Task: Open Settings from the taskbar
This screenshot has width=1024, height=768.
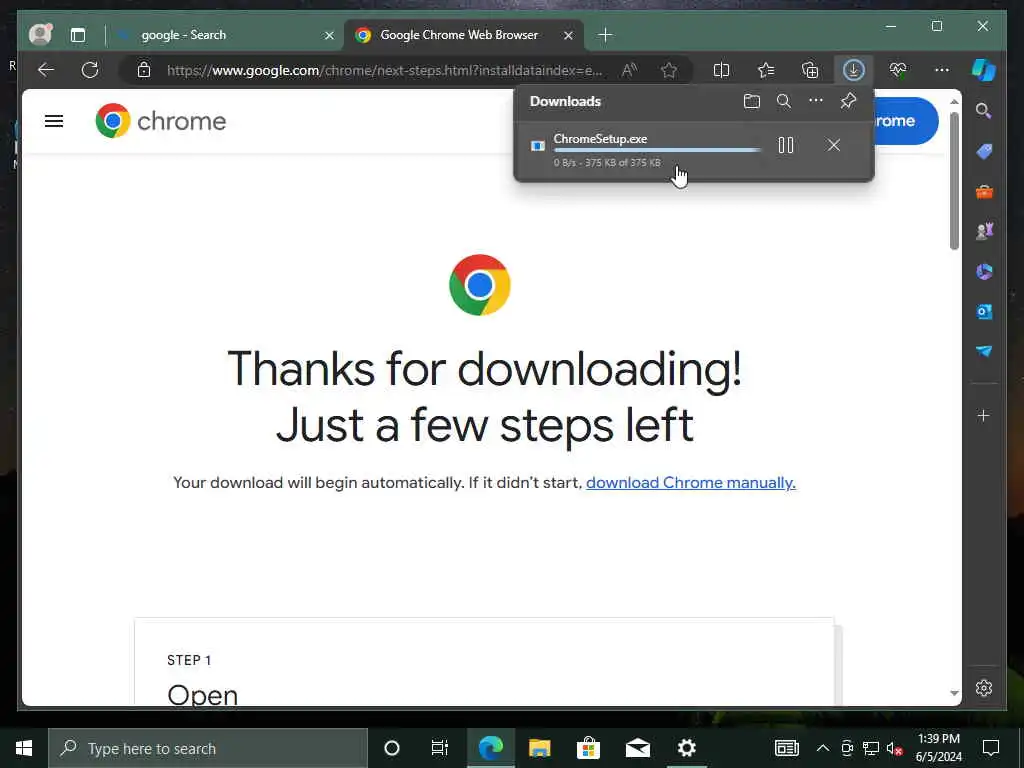Action: point(686,748)
